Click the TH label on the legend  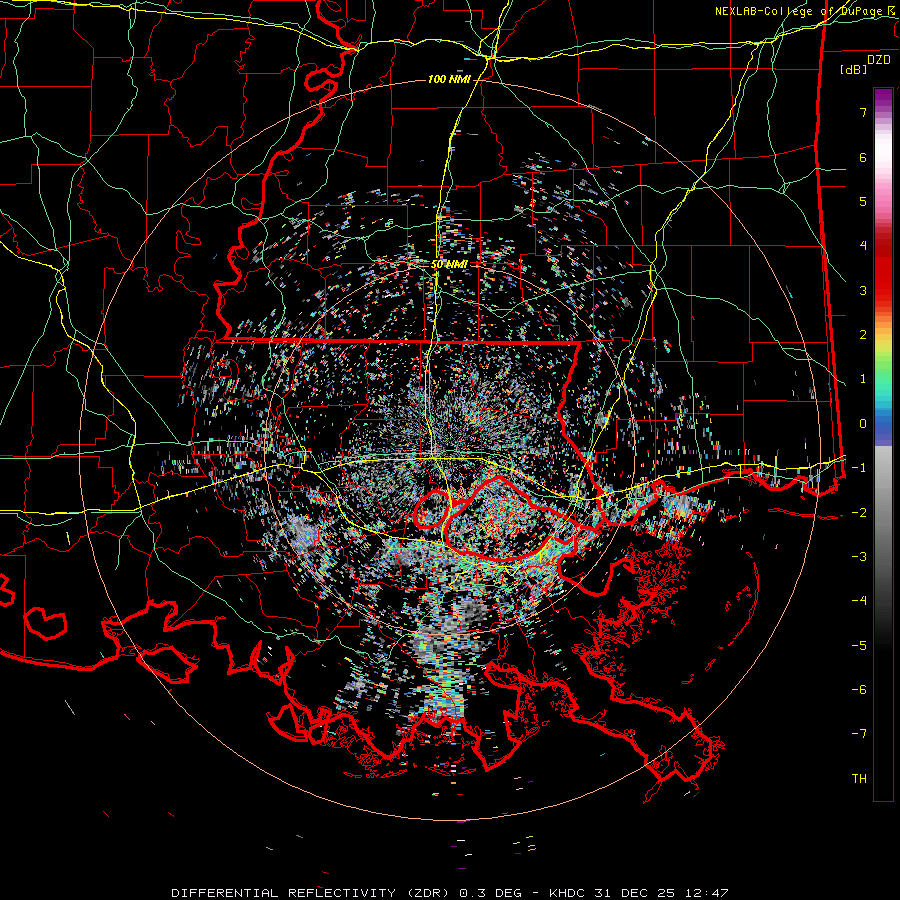point(859,778)
